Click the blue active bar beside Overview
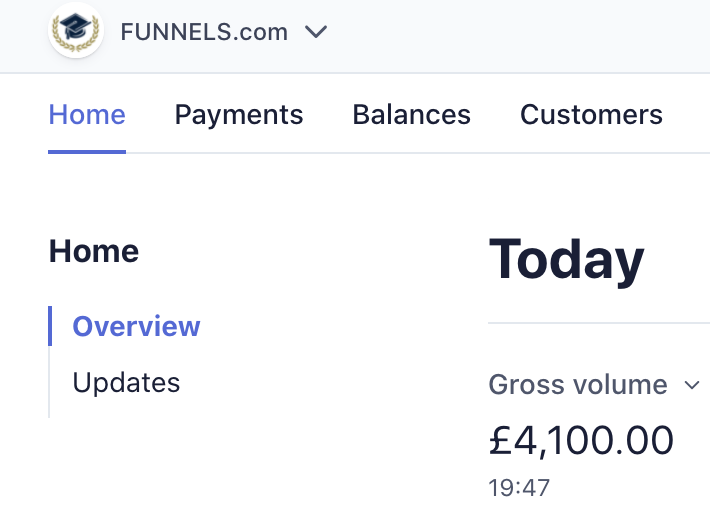This screenshot has width=710, height=514. click(50, 326)
